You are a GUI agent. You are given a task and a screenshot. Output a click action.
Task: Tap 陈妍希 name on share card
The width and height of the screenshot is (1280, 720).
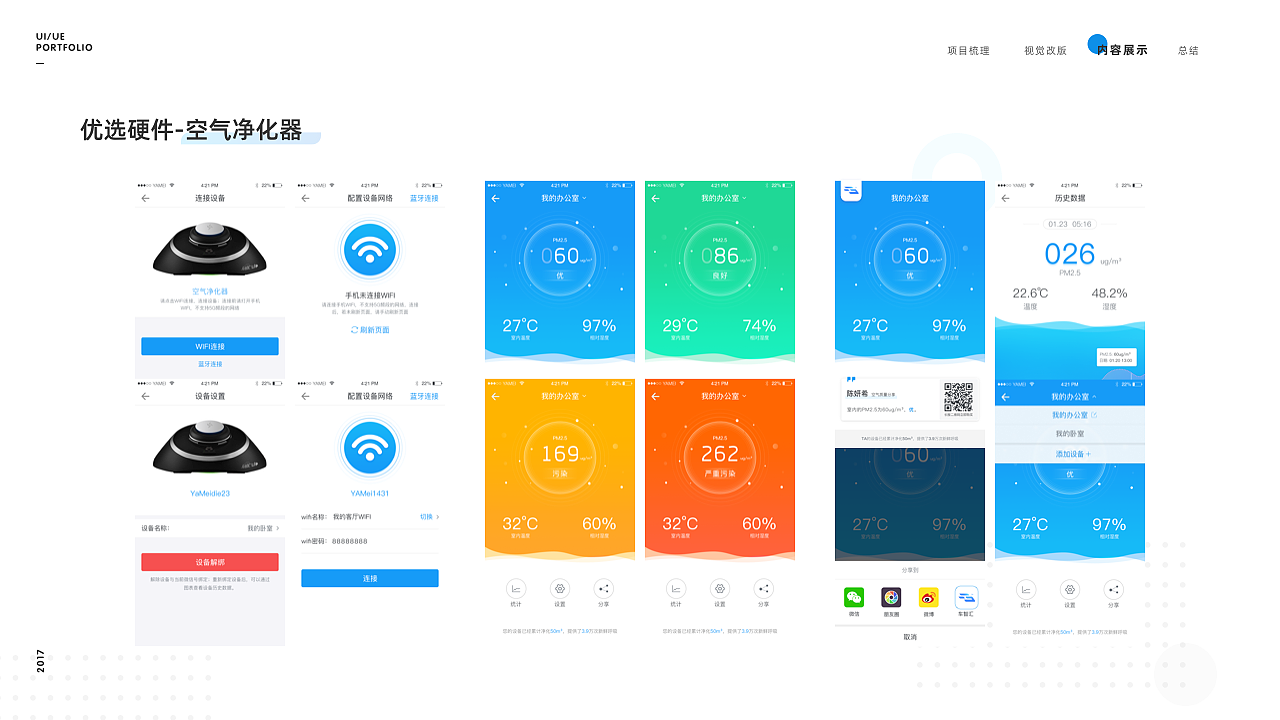856,394
